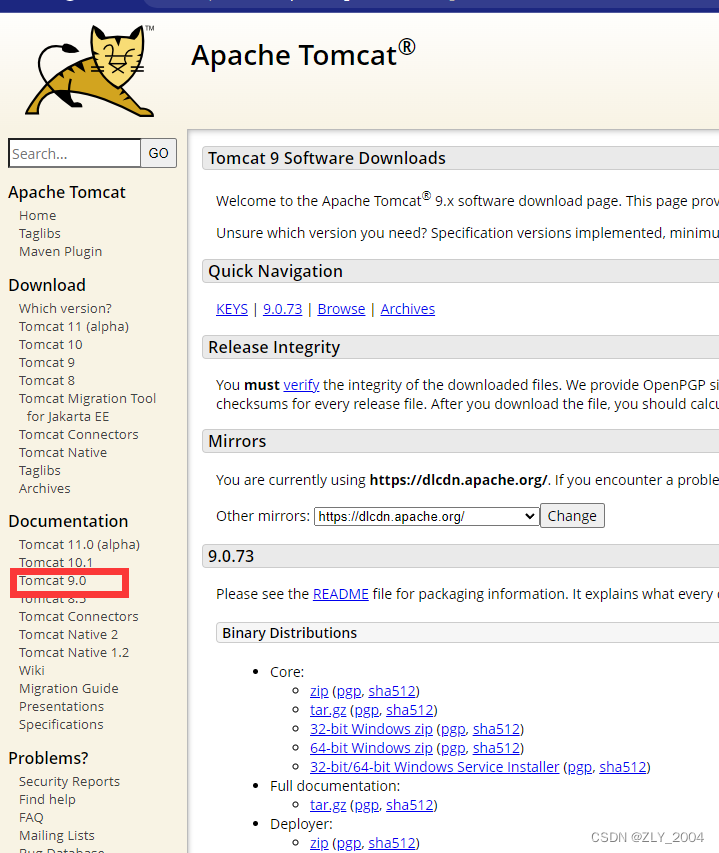Open pgp signature for Core tar.gz
This screenshot has height=853, width=719.
(367, 710)
